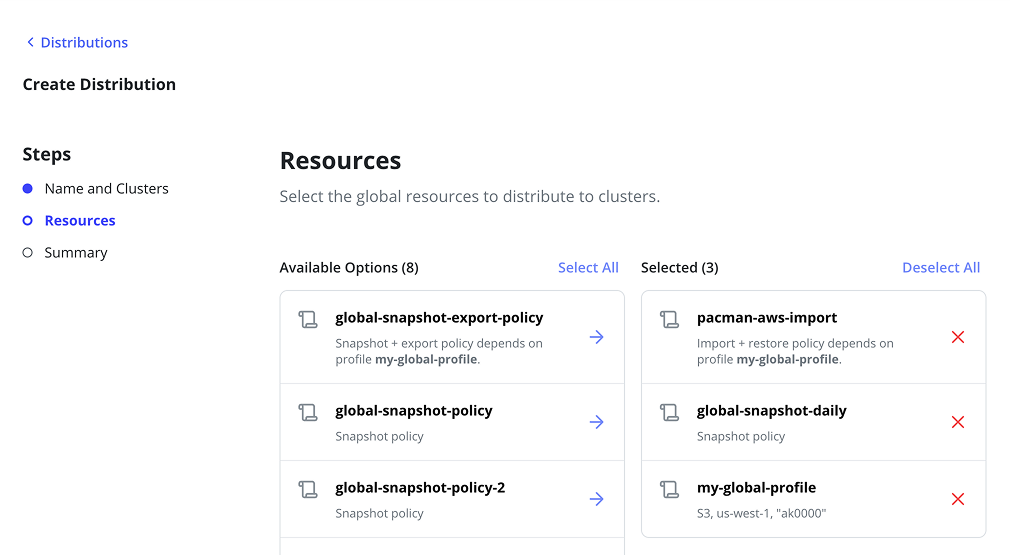Screen dimensions: 1011x555
Task: Click the Create Distribution title
Action: (x=99, y=84)
